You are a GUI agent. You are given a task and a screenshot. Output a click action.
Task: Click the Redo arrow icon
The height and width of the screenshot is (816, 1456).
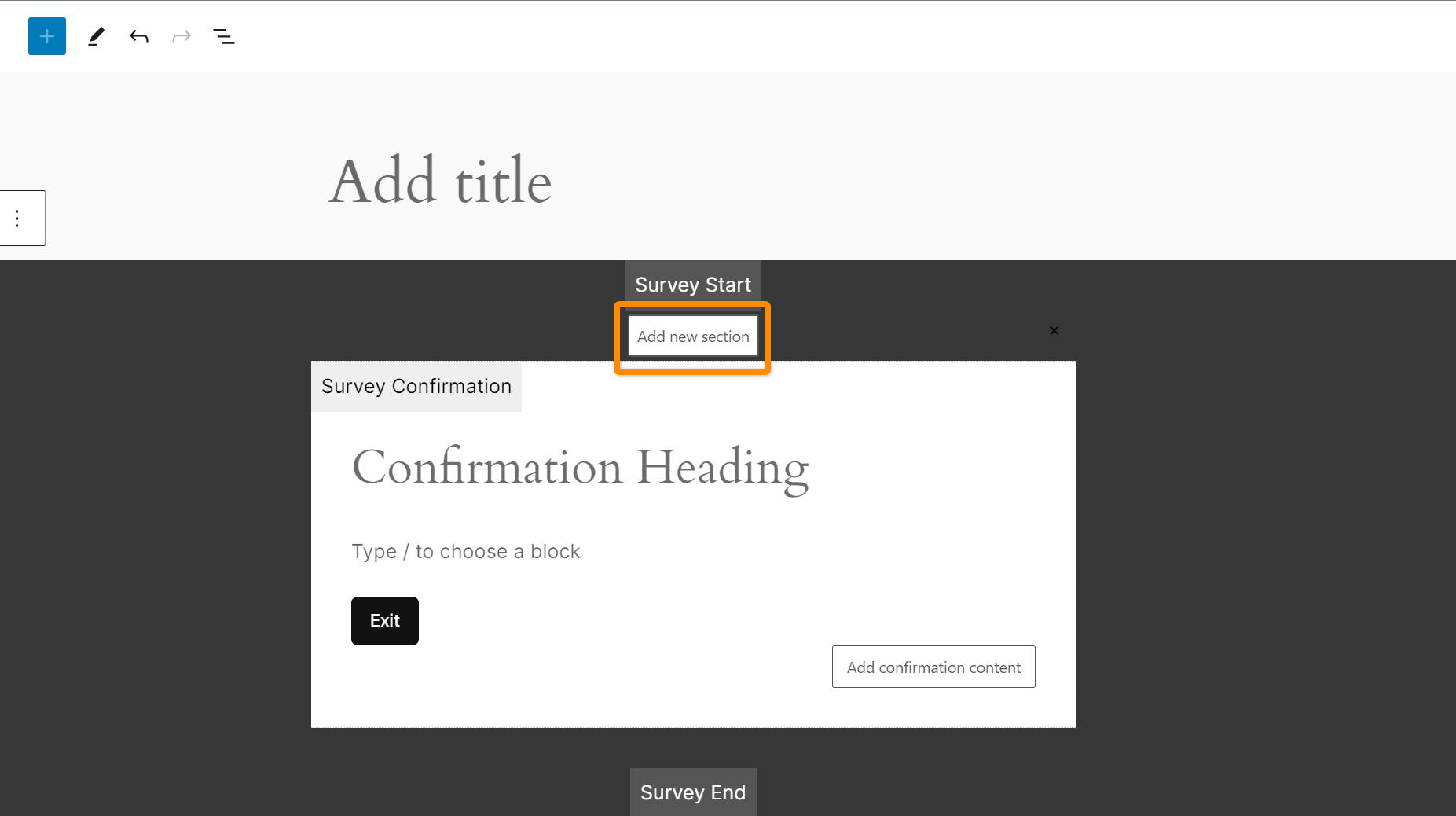click(182, 36)
